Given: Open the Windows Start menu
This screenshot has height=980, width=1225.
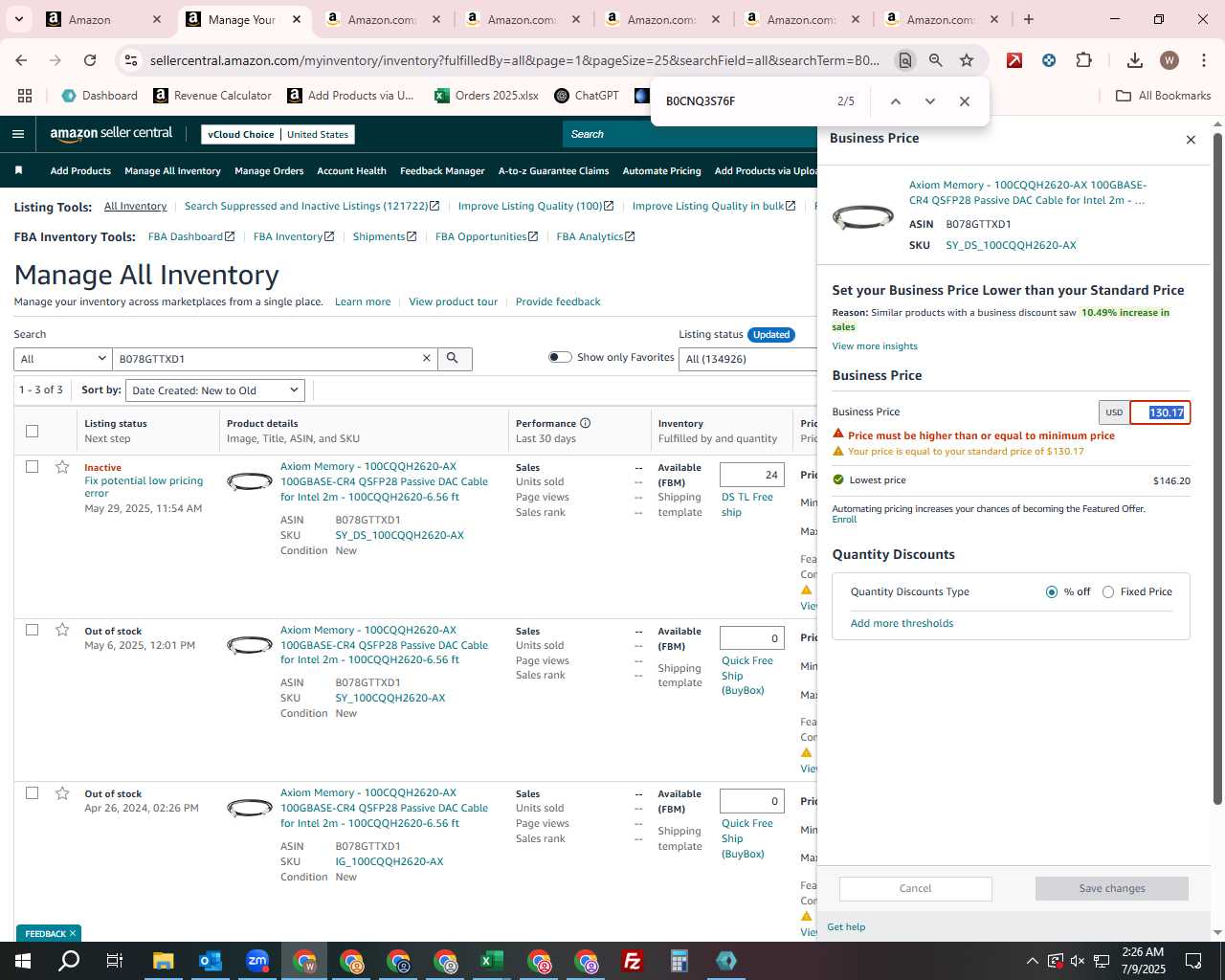Looking at the screenshot, I should 22,961.
